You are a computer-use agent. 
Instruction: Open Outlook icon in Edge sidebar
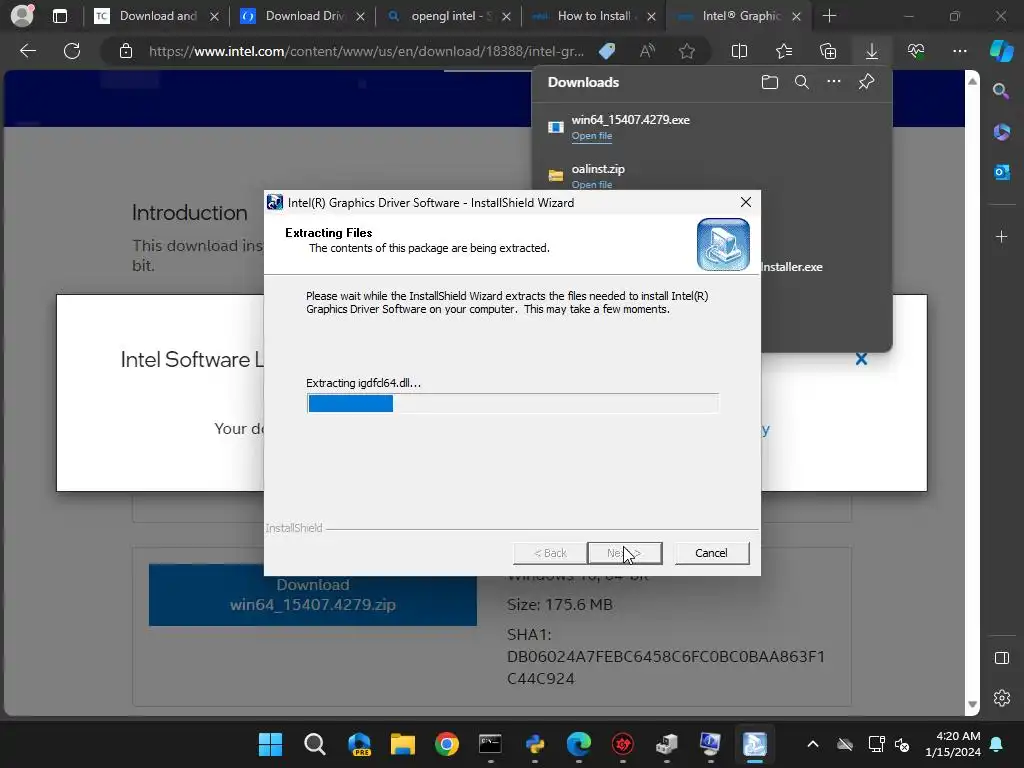pos(1001,172)
